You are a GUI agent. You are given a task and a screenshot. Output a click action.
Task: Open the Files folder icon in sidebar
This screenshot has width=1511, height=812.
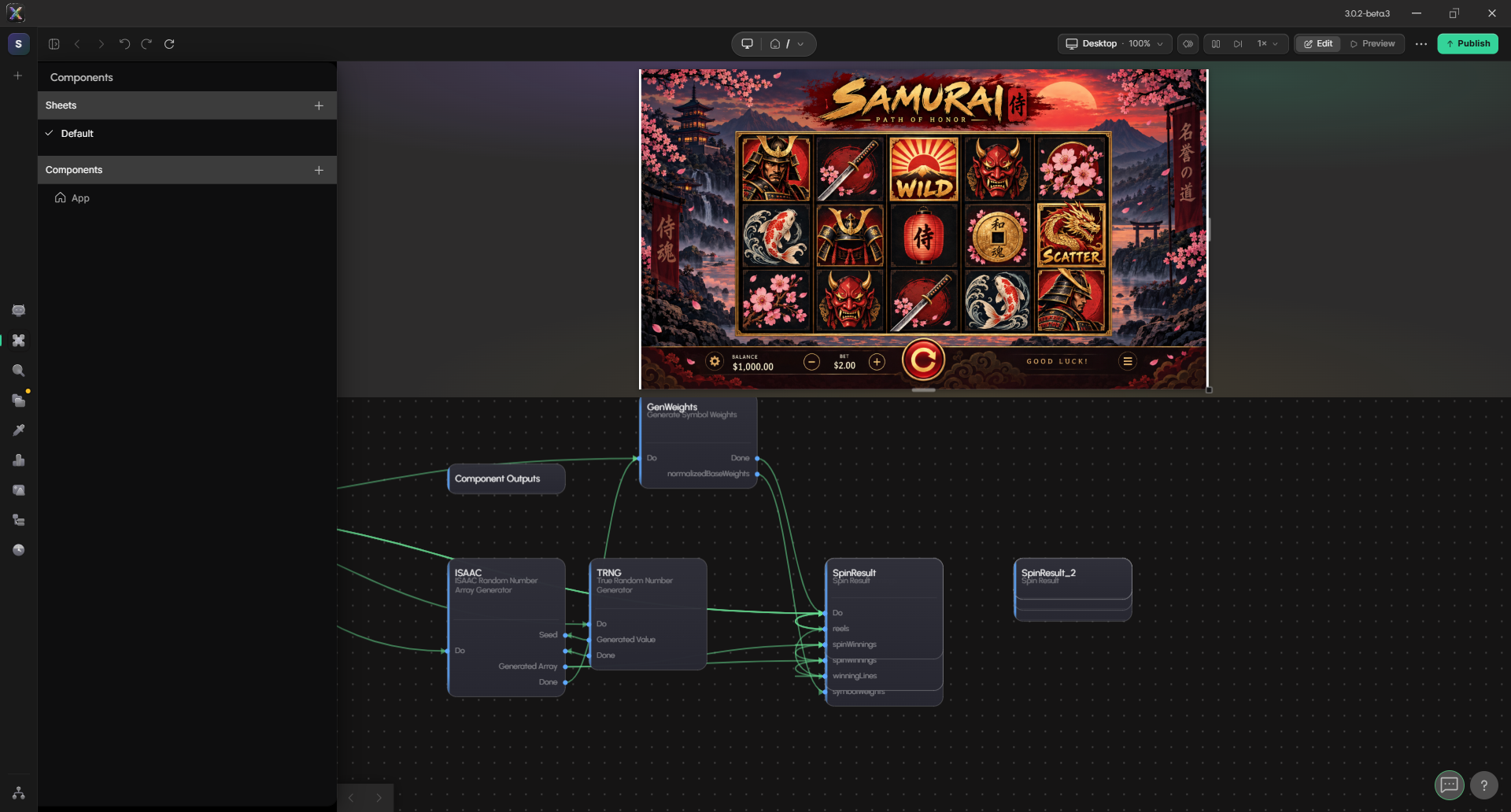18,400
